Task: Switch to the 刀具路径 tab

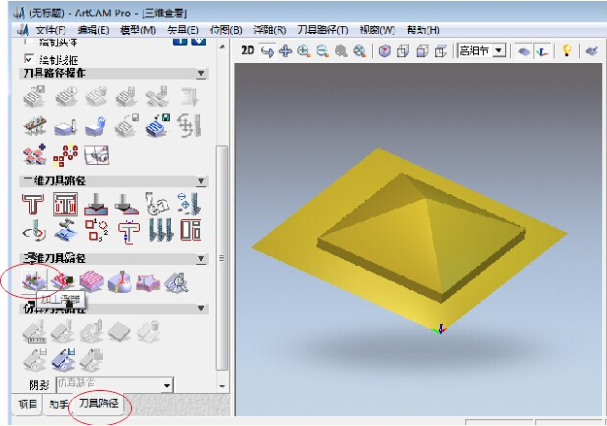Action: 98,404
